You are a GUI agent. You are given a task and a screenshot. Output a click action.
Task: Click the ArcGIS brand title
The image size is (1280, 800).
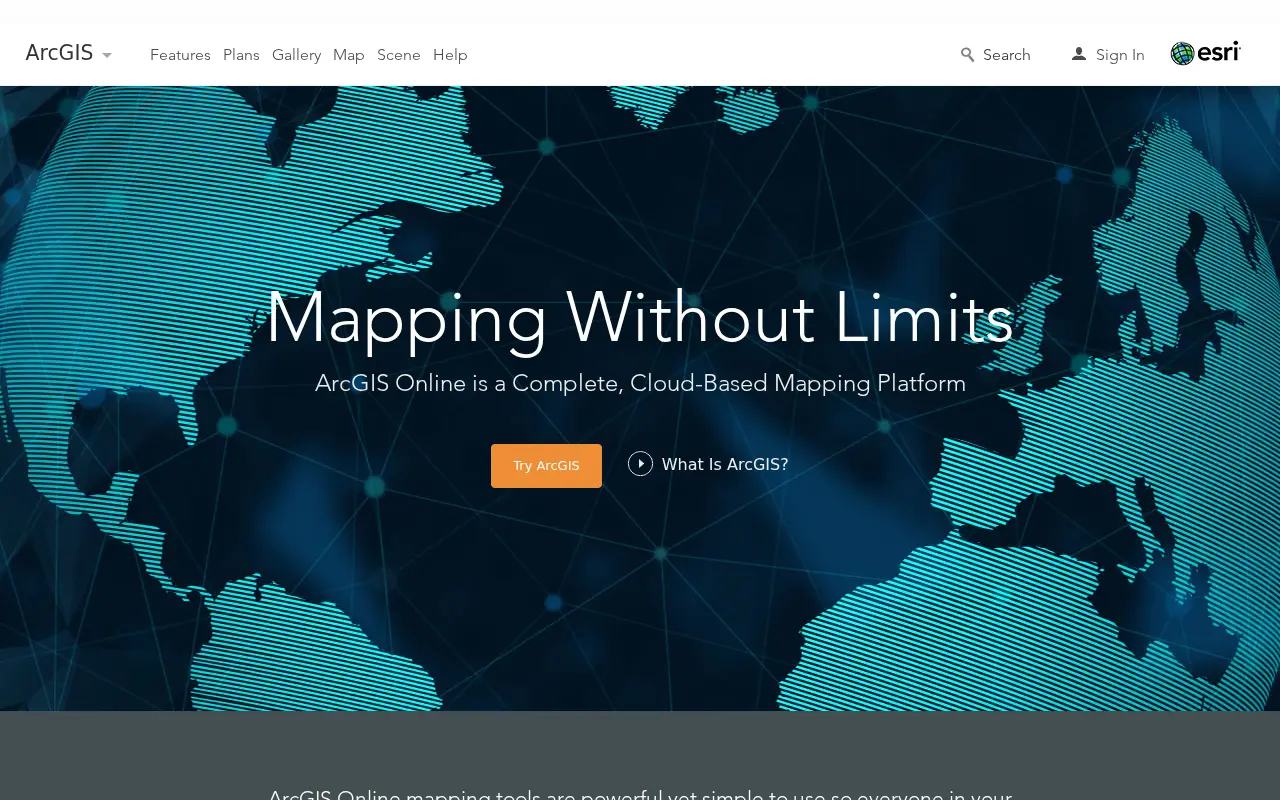[59, 53]
